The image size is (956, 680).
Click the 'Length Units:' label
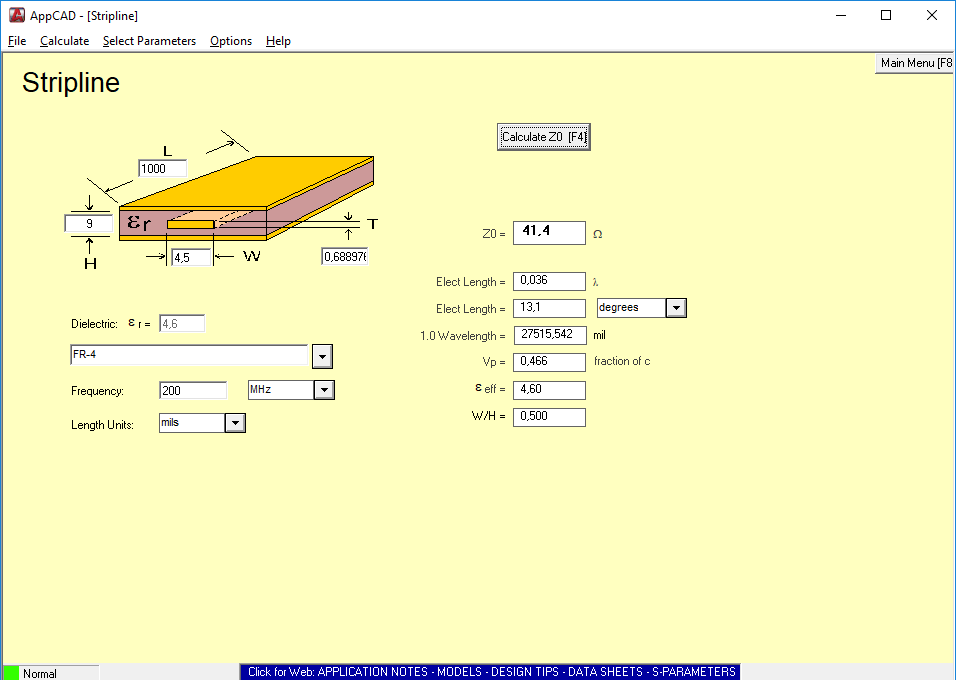click(102, 424)
